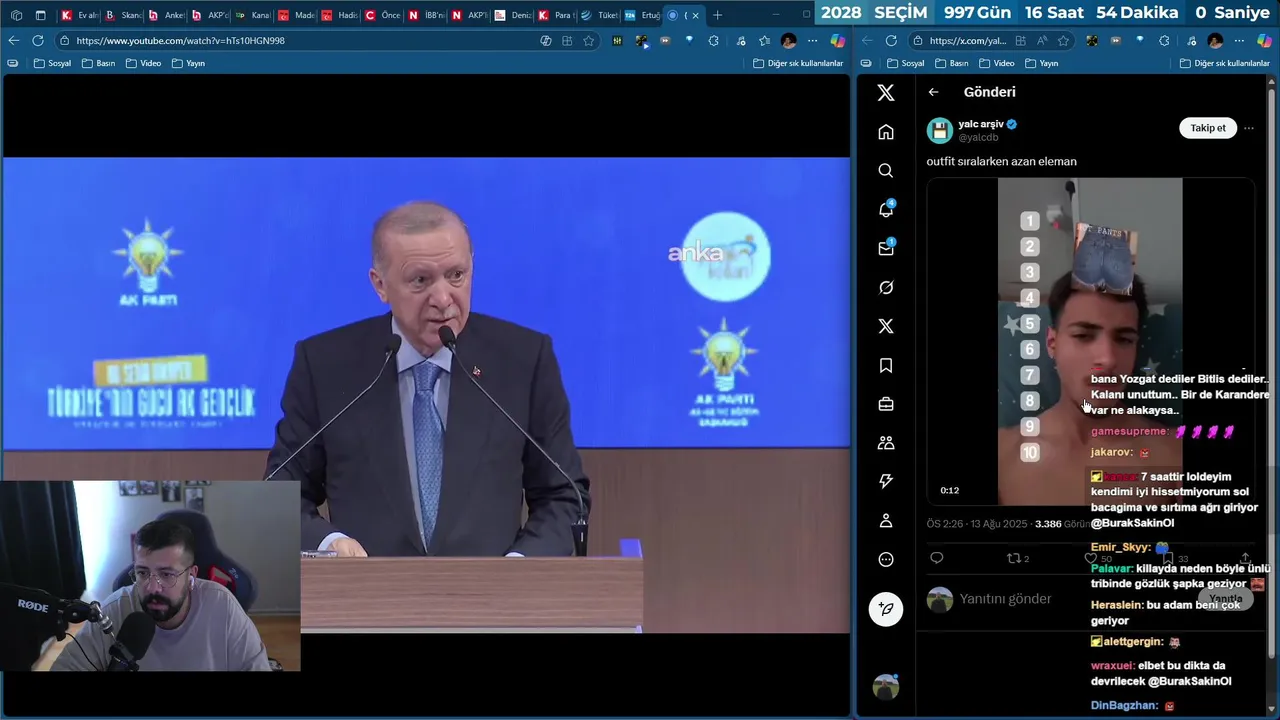Open X notifications bell
The height and width of the screenshot is (720, 1280).
tap(885, 210)
